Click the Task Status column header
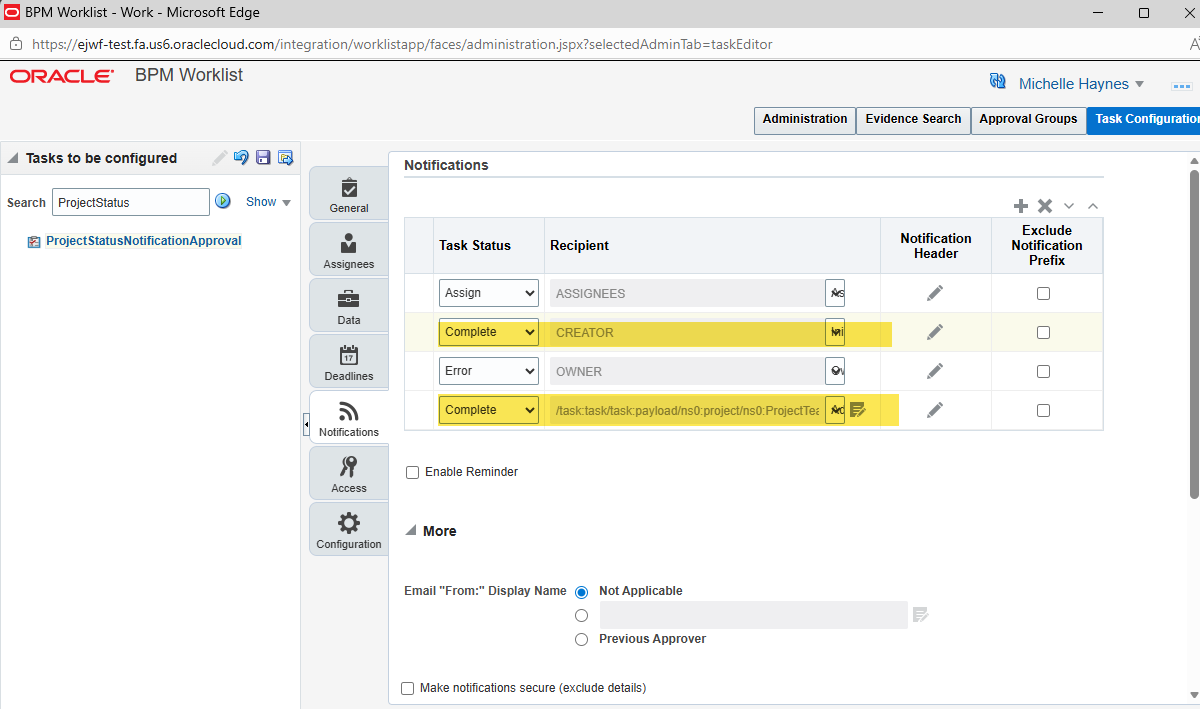 (x=475, y=245)
